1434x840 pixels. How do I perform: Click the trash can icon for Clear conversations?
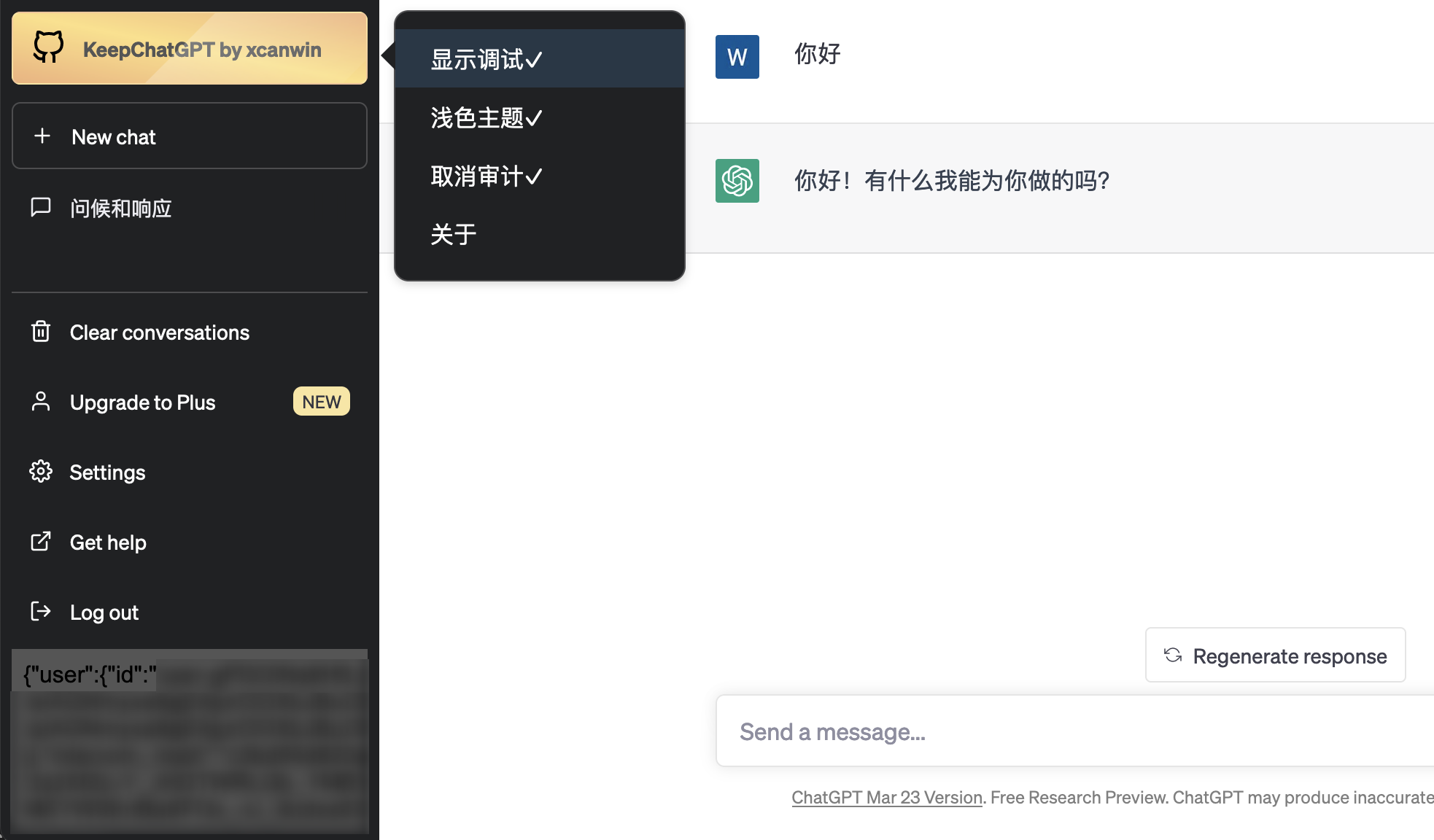pos(41,332)
